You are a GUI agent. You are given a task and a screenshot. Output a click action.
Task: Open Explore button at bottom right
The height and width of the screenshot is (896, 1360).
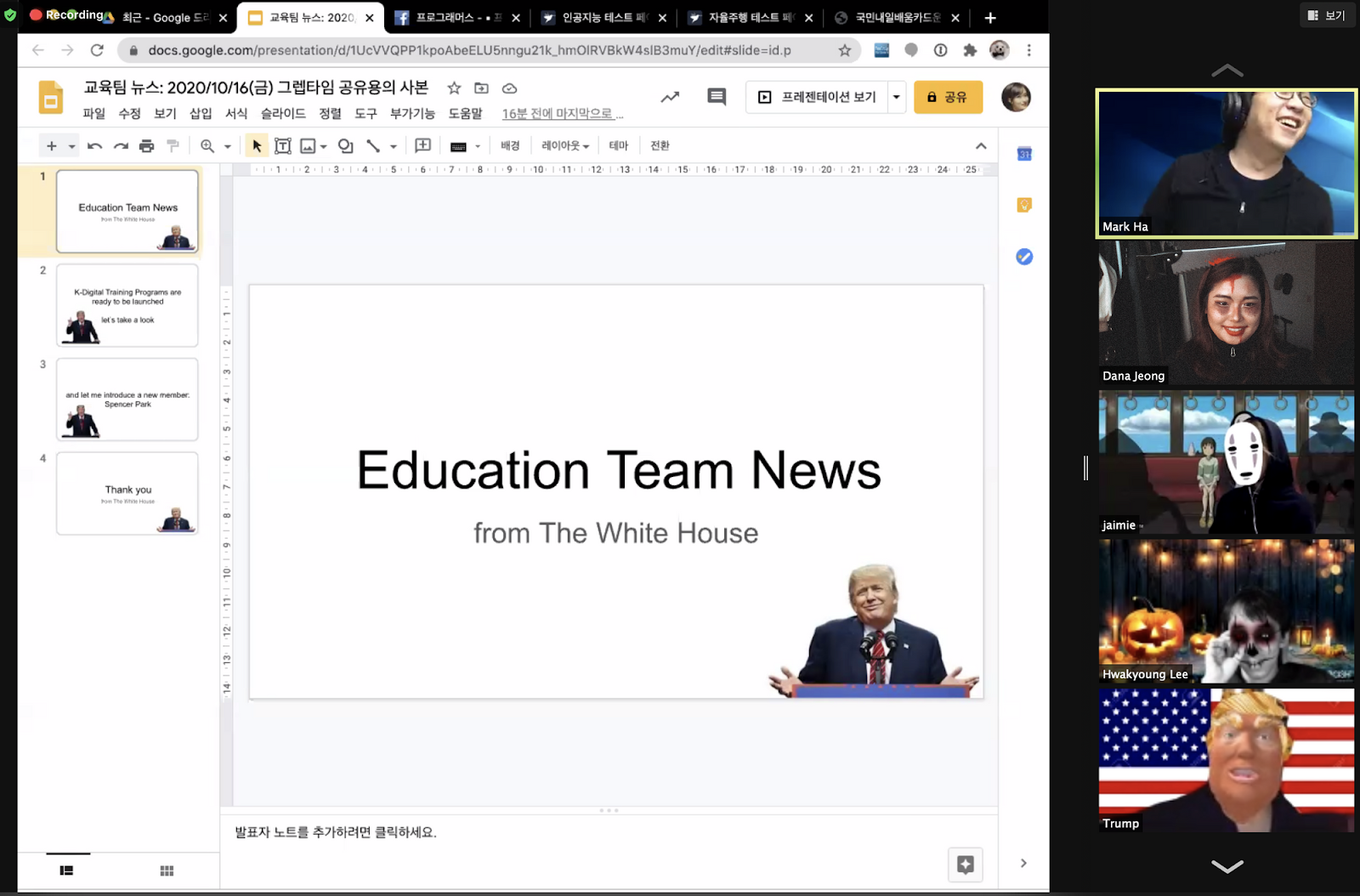[x=966, y=865]
